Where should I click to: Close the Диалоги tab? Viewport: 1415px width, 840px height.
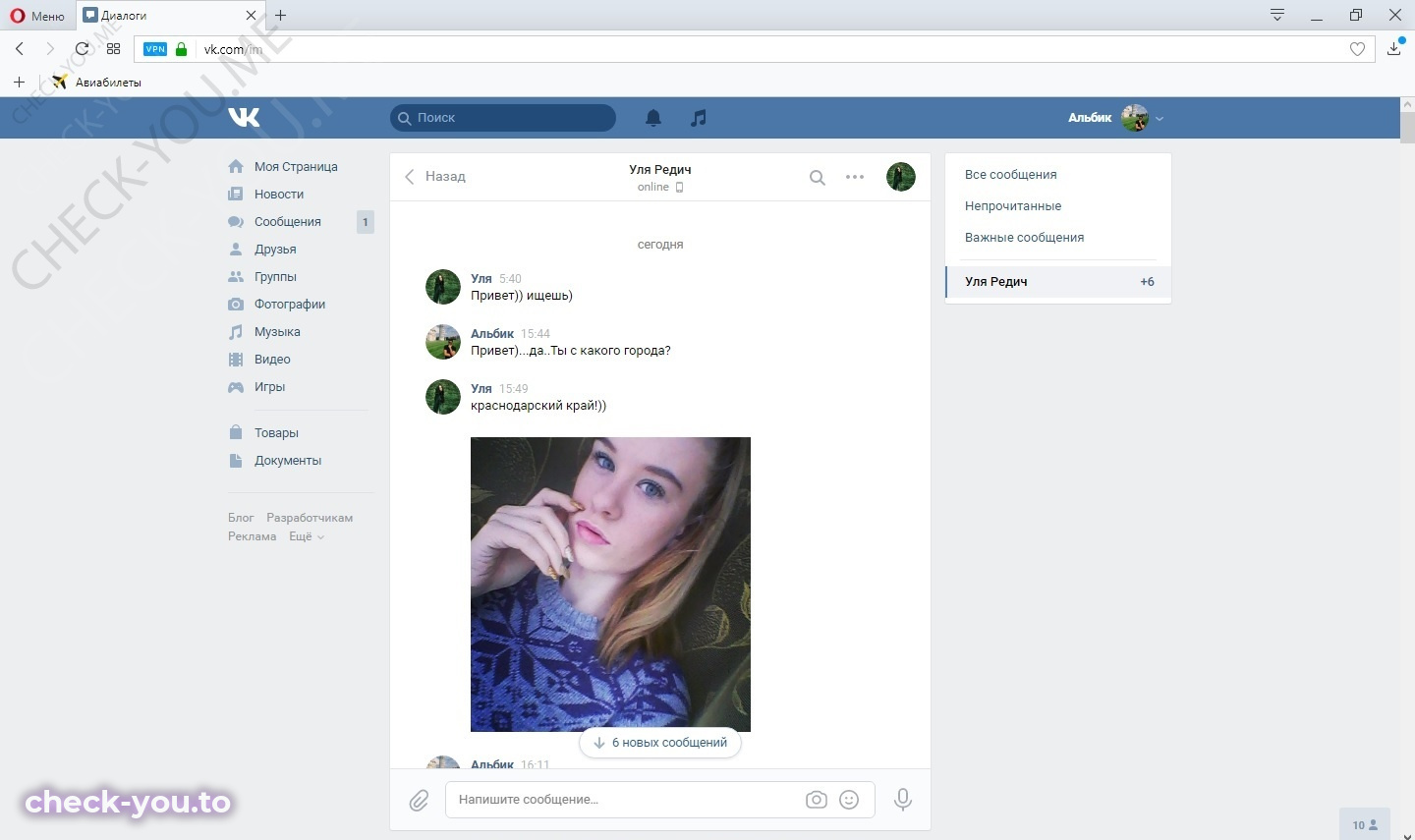point(251,16)
